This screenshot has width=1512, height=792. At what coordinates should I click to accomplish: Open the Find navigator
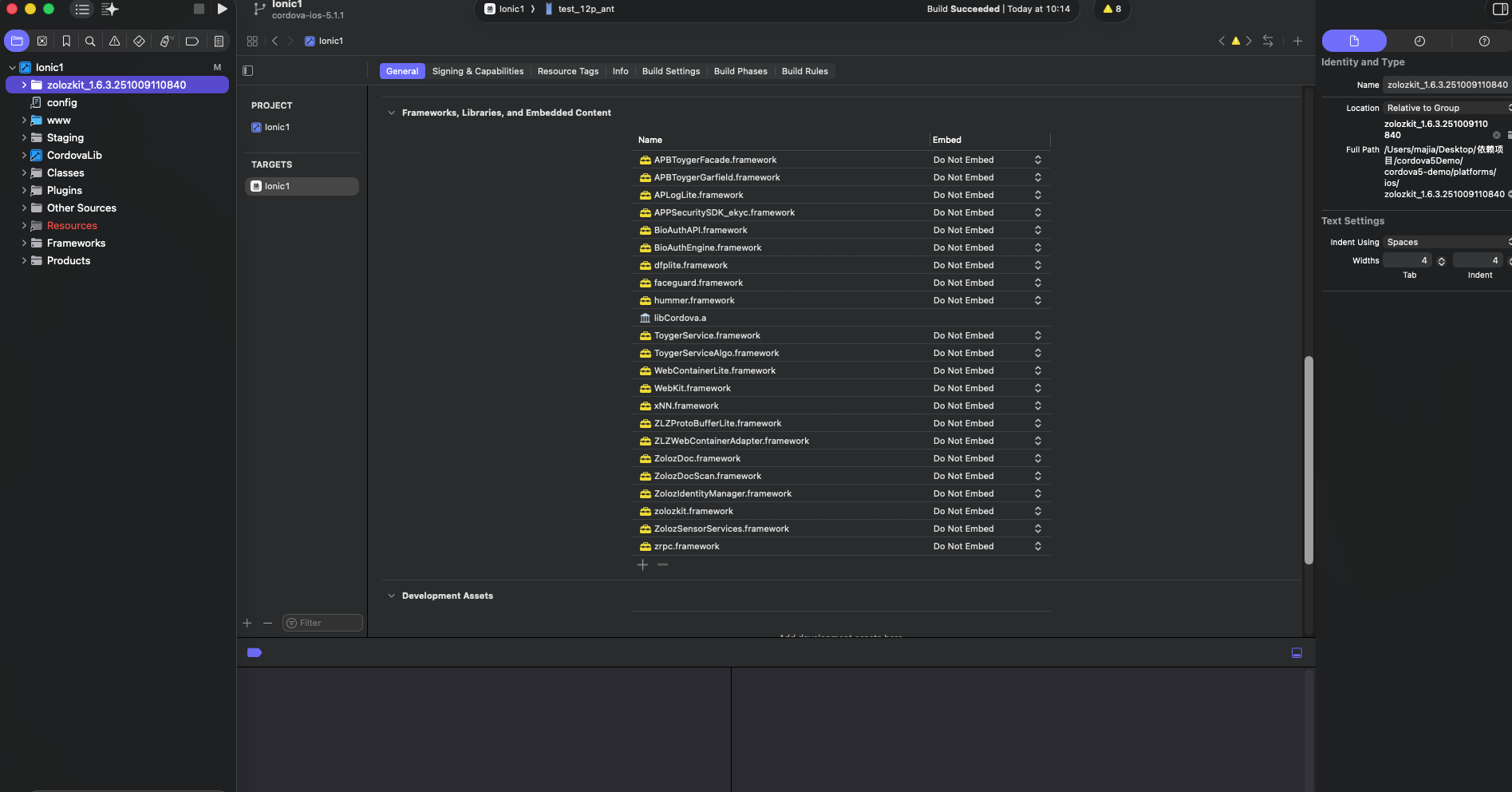[90, 41]
